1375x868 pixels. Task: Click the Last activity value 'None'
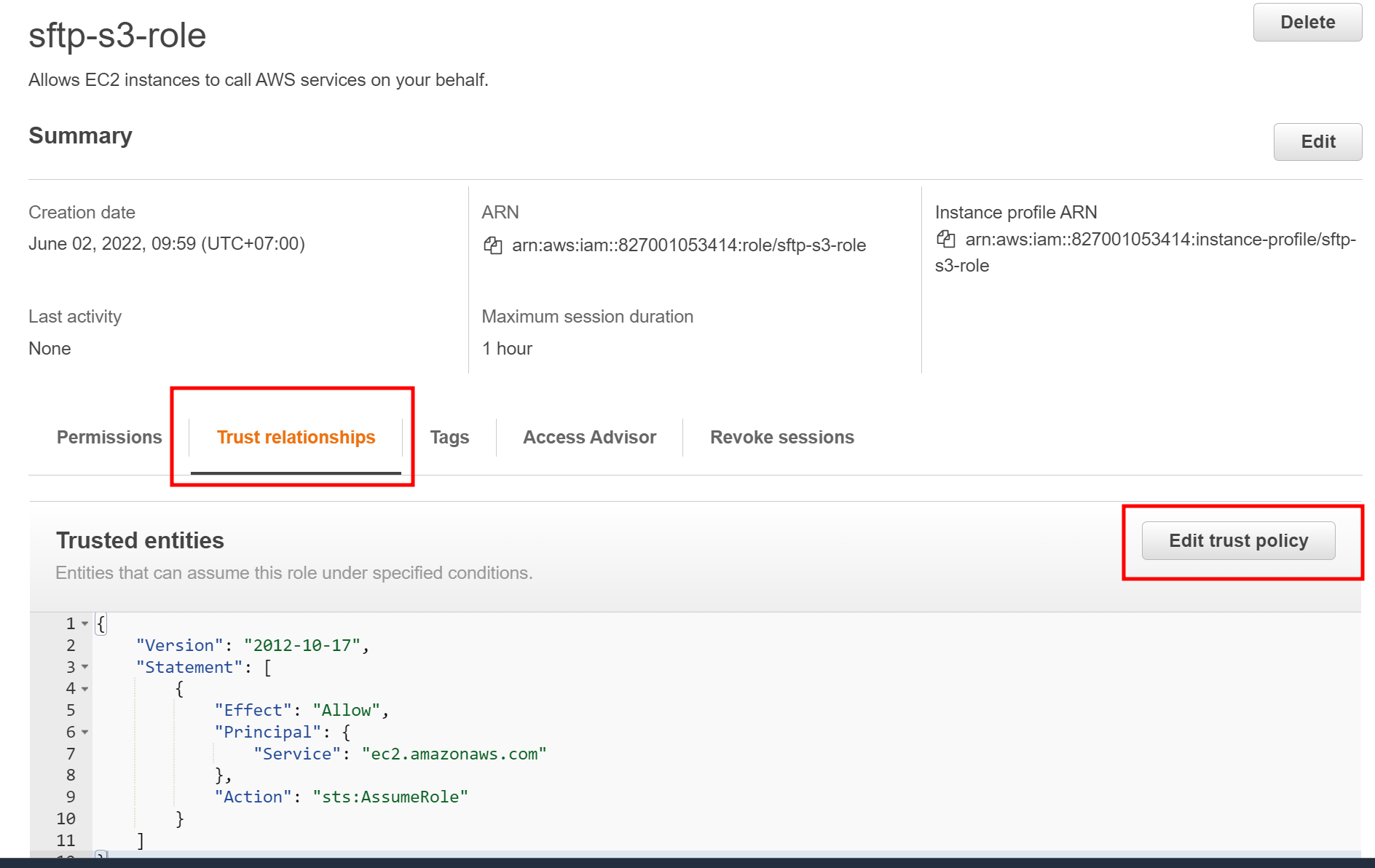(x=50, y=348)
